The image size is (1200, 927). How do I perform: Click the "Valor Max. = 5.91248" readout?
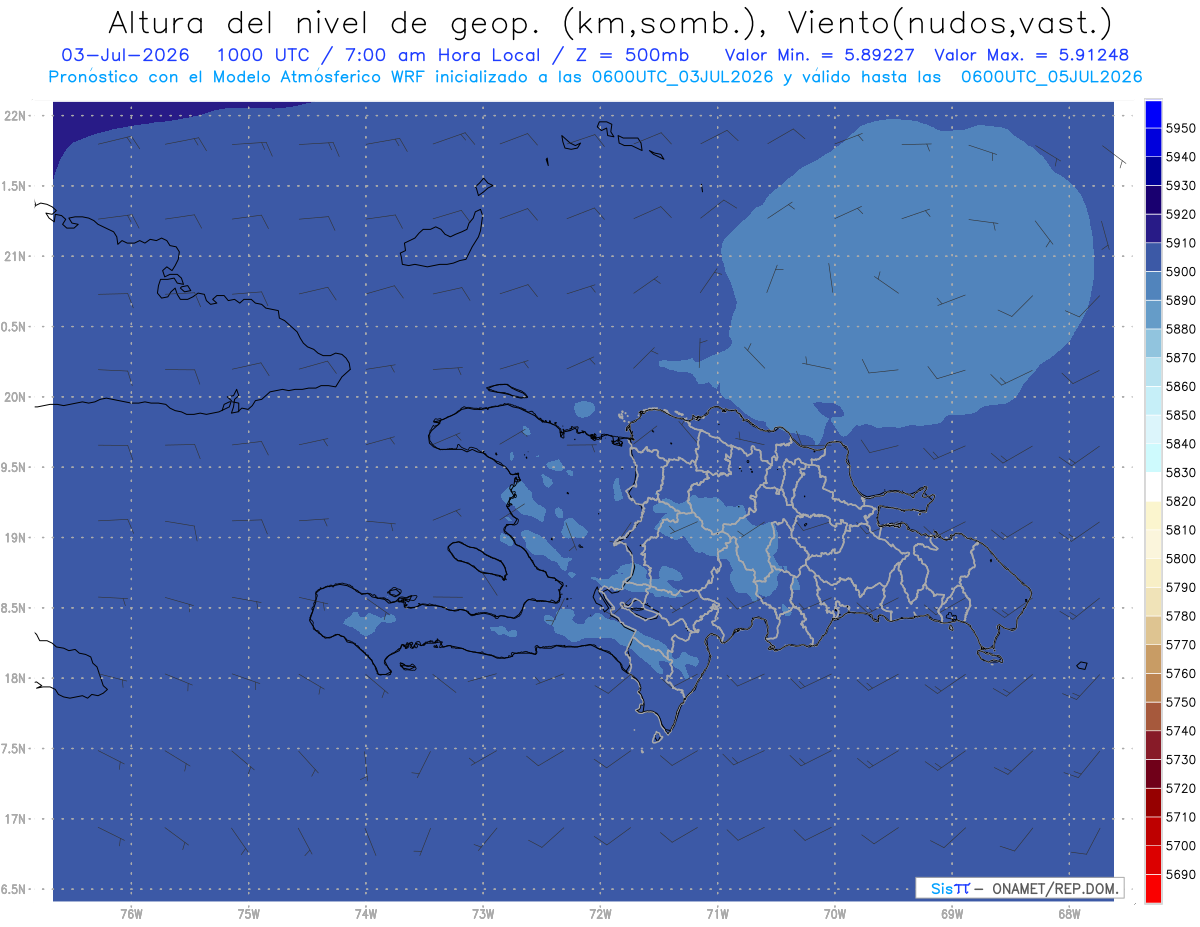coord(1033,55)
